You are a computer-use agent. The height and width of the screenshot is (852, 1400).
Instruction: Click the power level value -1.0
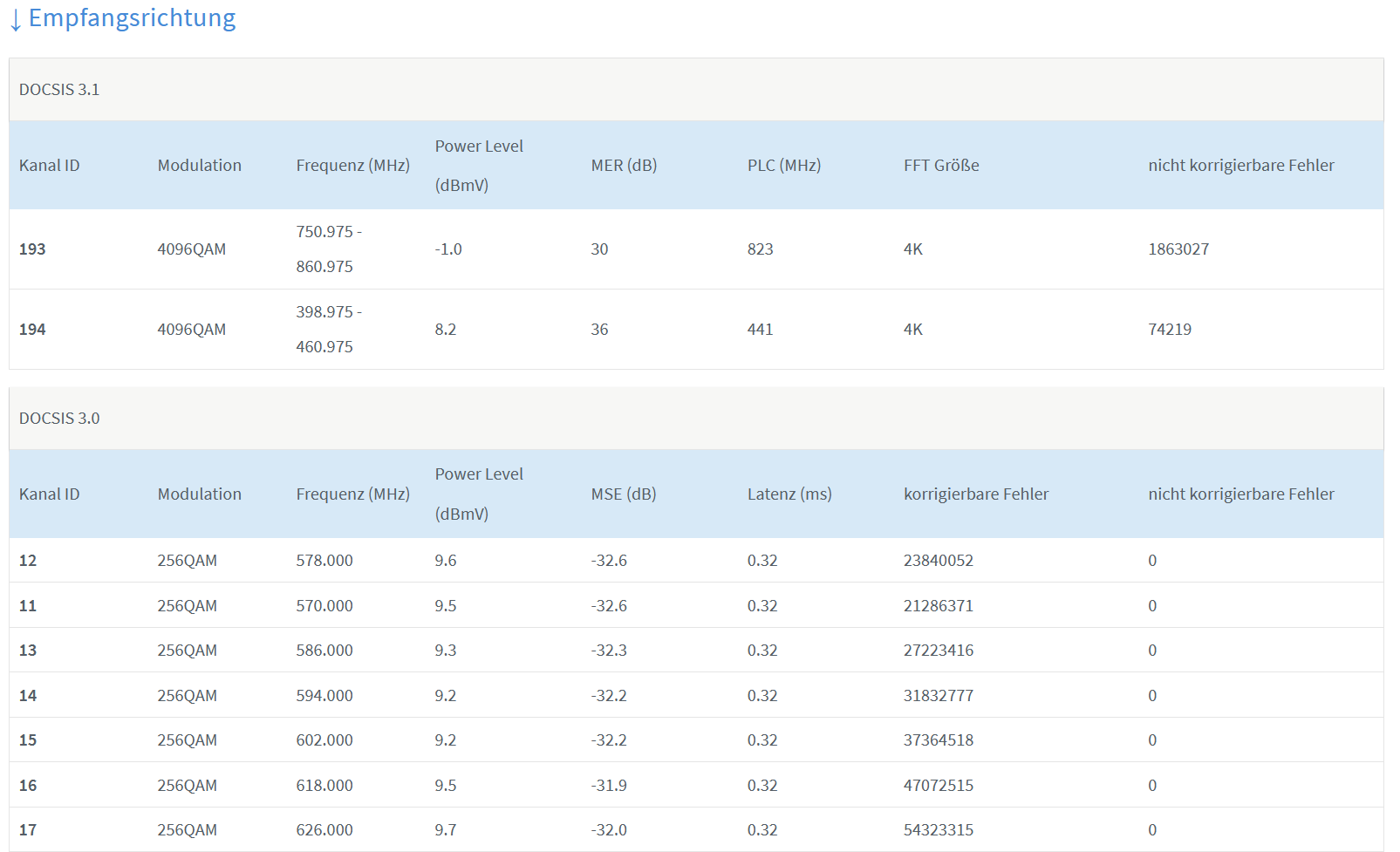pos(448,249)
